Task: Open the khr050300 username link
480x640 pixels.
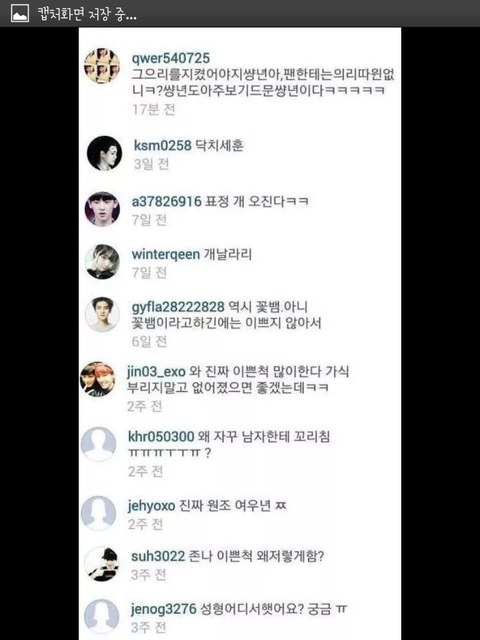Action: pos(161,437)
